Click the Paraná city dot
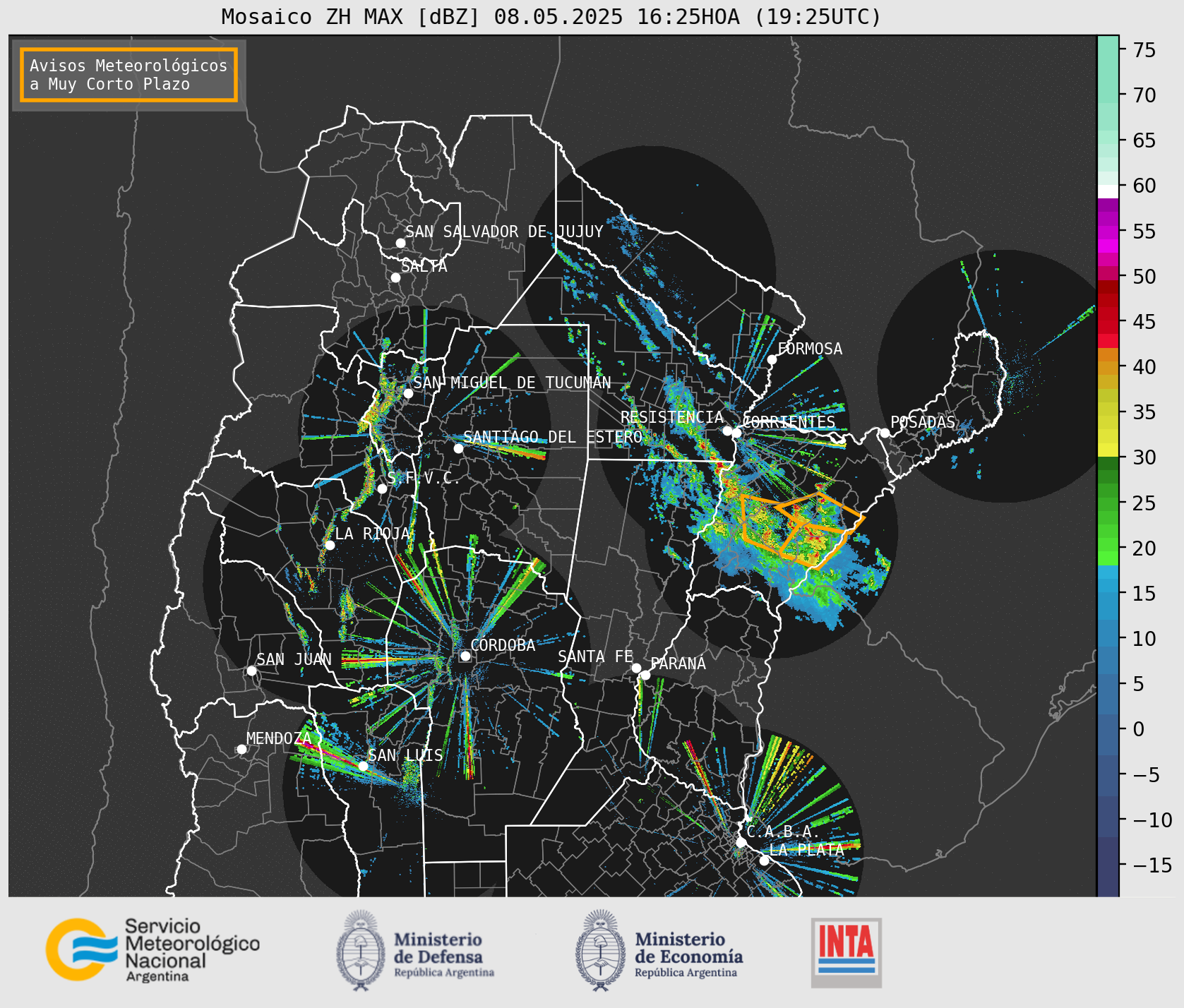 tap(645, 675)
